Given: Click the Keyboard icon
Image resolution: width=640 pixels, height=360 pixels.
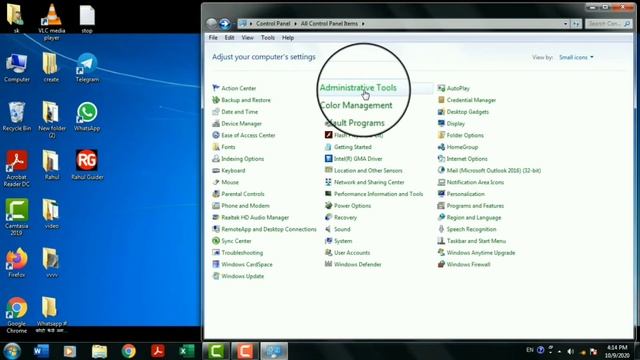Looking at the screenshot, I should tap(216, 171).
